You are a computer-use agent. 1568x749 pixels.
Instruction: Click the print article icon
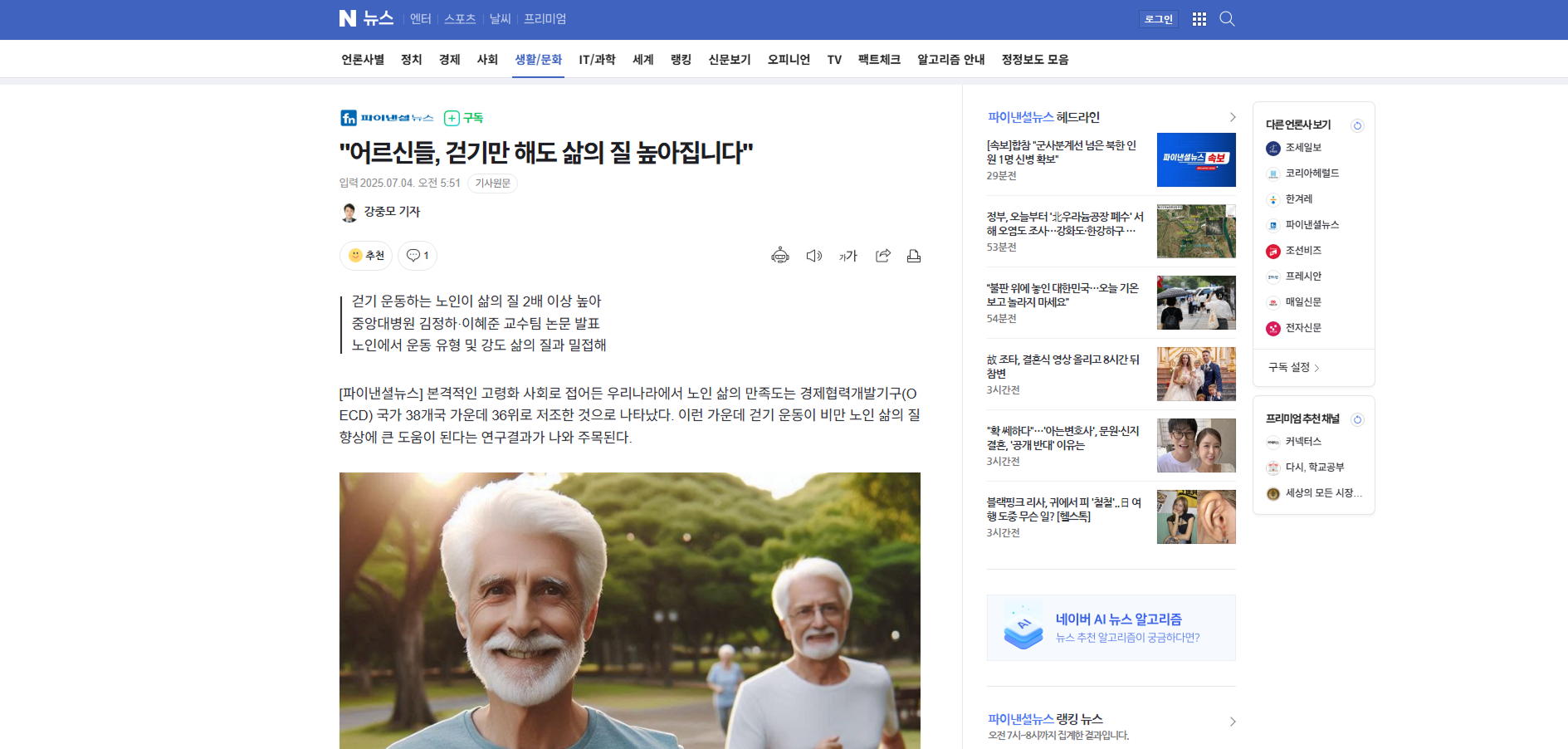click(914, 256)
